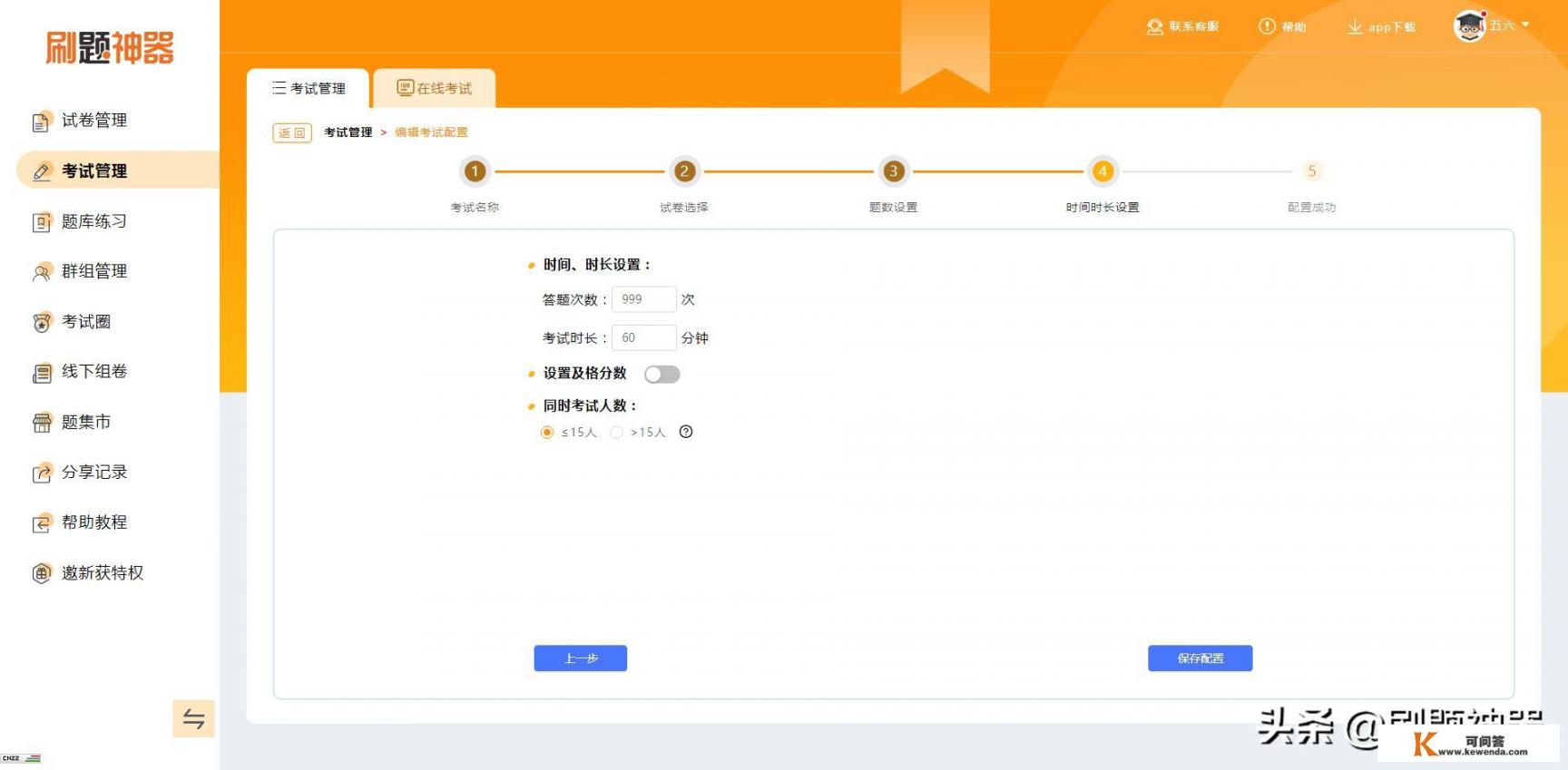Click step 4 时间时长设置 circle
Image resolution: width=1568 pixels, height=770 pixels.
[1102, 171]
